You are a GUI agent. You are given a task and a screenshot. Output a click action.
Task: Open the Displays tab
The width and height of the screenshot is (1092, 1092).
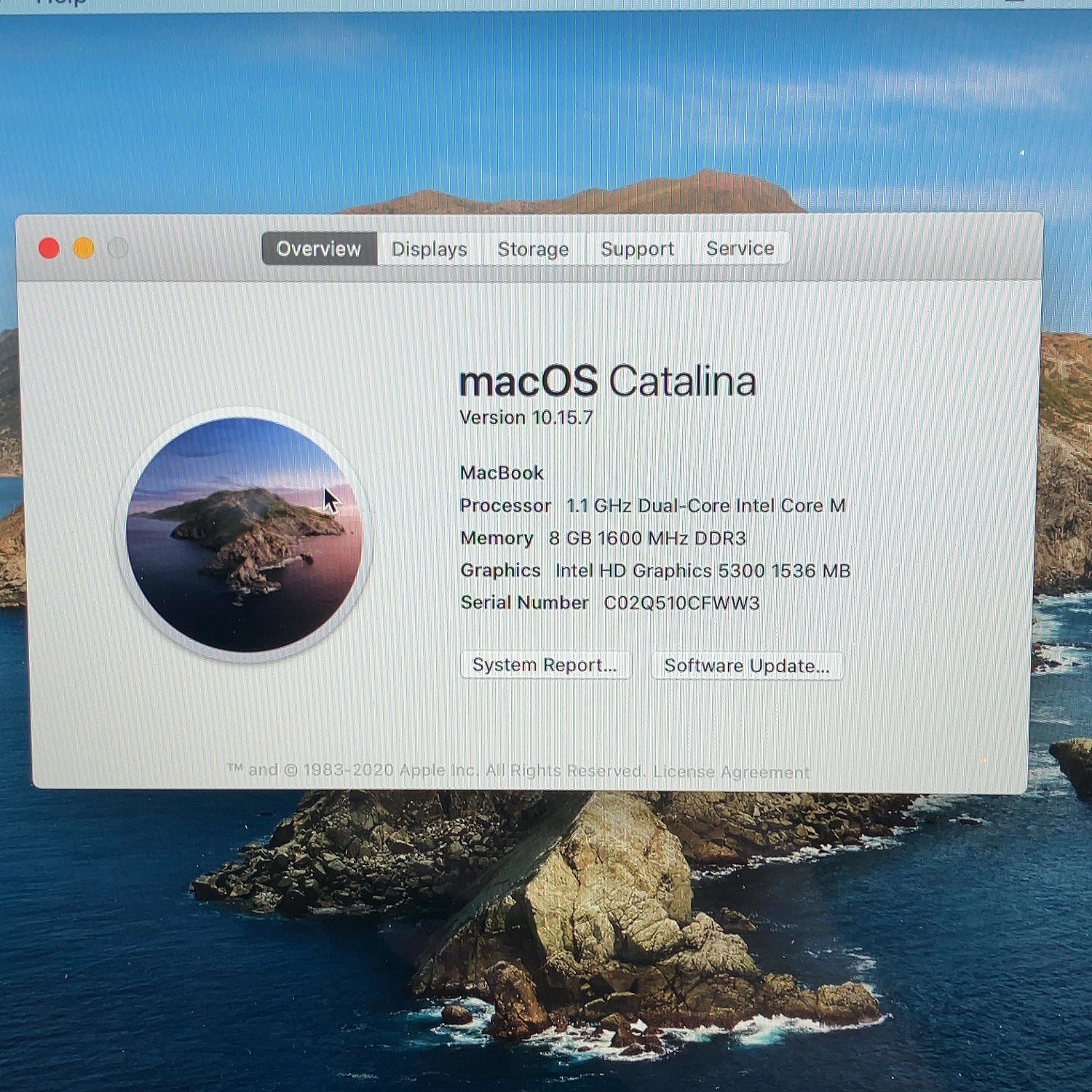[x=430, y=249]
